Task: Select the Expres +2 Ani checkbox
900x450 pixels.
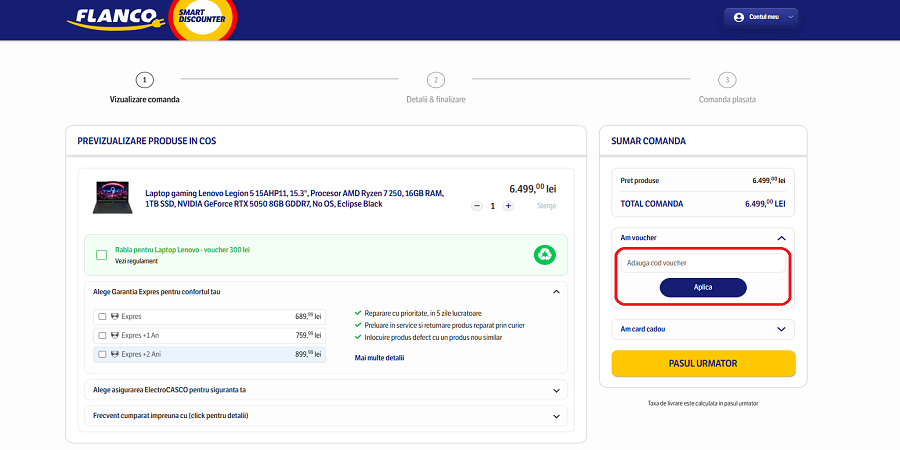Action: 102,354
